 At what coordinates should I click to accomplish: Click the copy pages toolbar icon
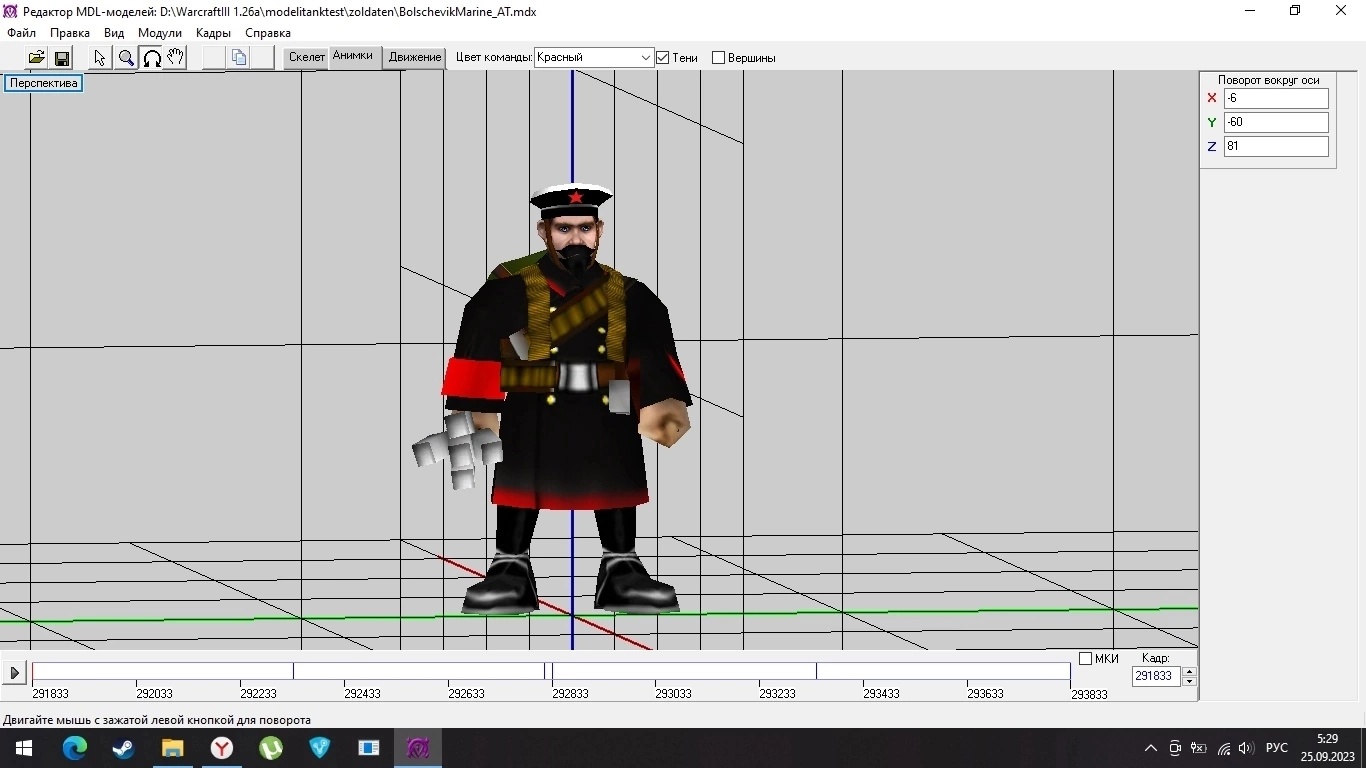pyautogui.click(x=239, y=58)
